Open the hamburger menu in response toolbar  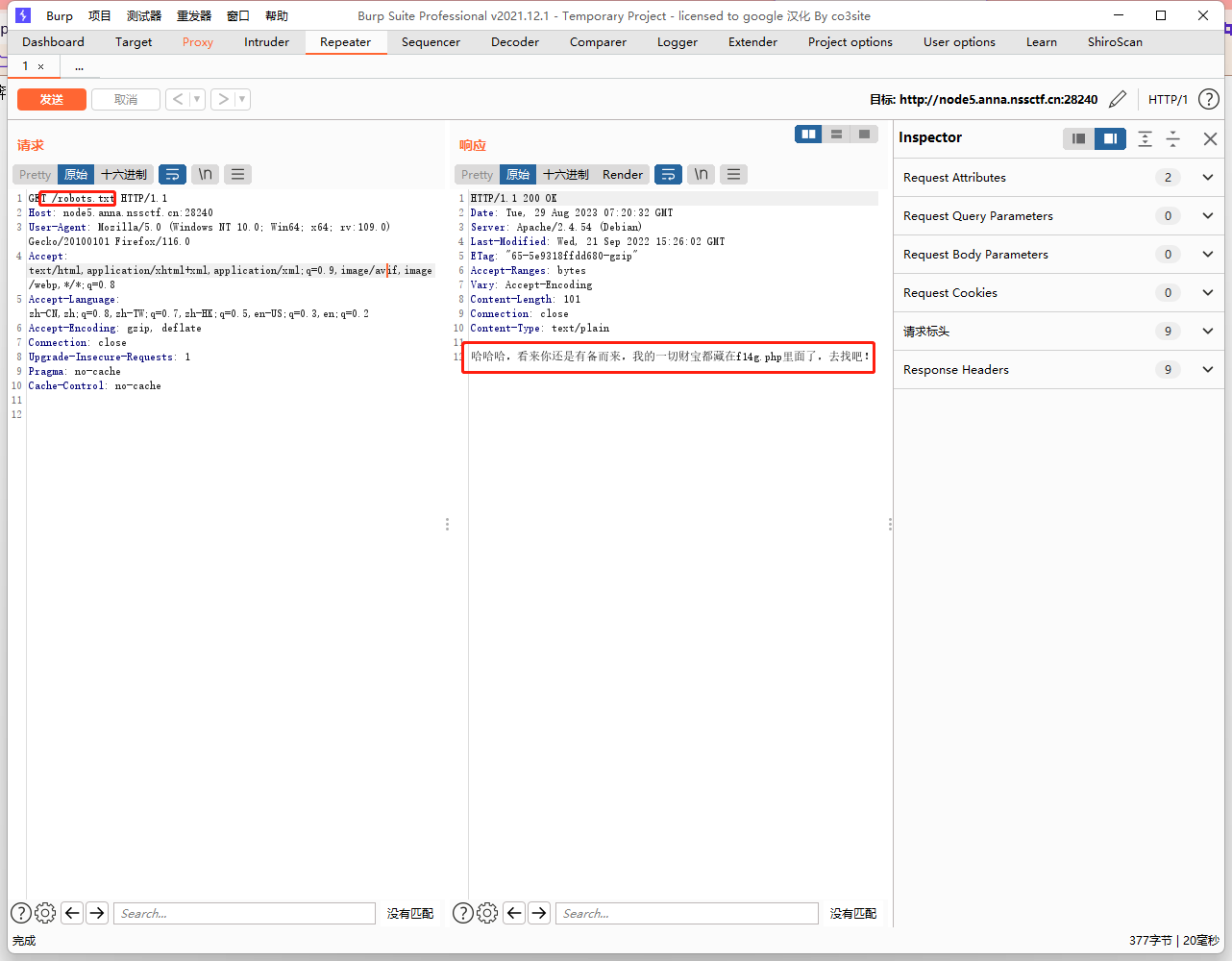pos(733,174)
